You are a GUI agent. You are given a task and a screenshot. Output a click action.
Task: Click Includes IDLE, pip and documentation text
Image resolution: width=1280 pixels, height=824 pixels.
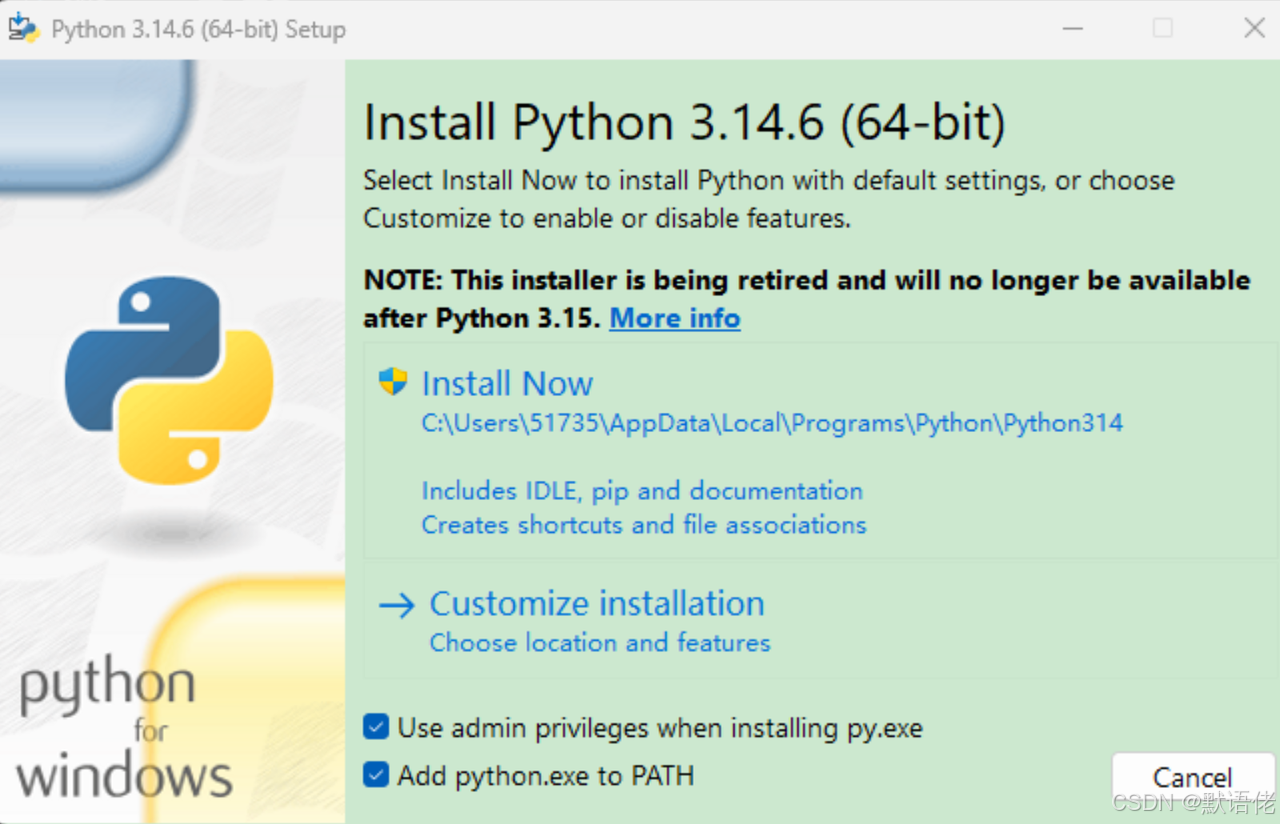click(642, 491)
